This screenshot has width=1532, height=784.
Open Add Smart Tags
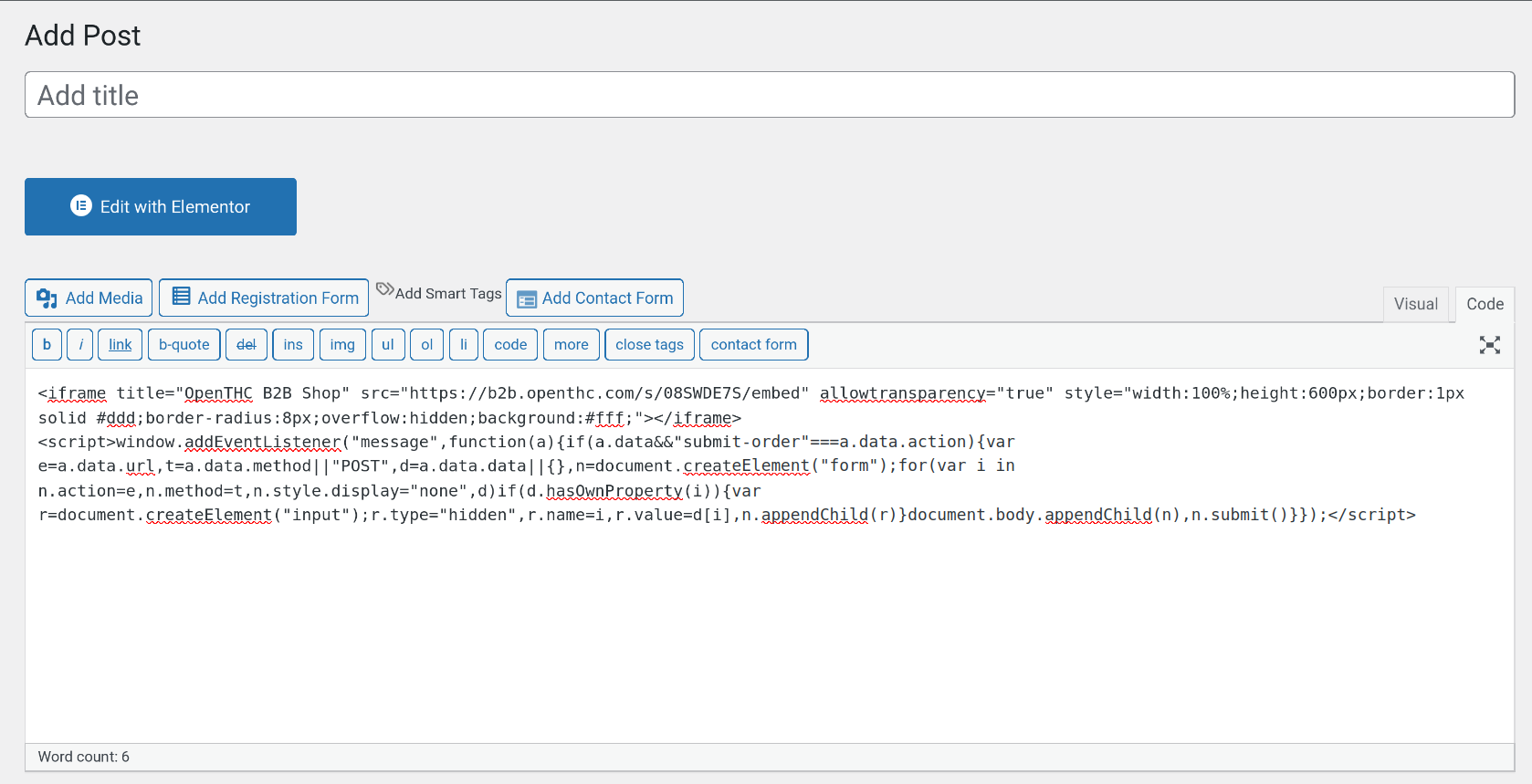[x=439, y=293]
